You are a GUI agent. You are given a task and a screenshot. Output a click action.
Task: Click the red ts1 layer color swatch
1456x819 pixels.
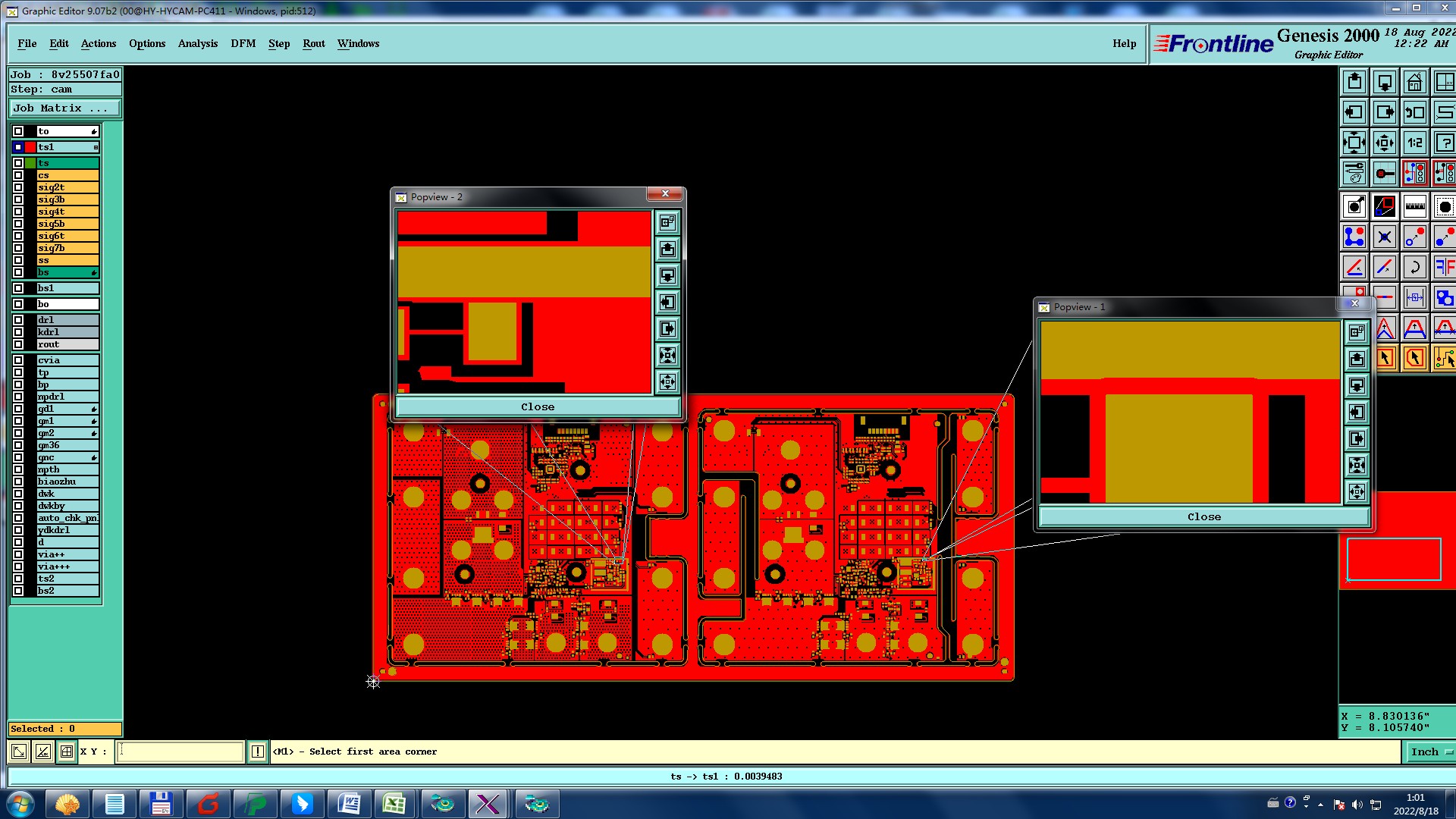30,147
